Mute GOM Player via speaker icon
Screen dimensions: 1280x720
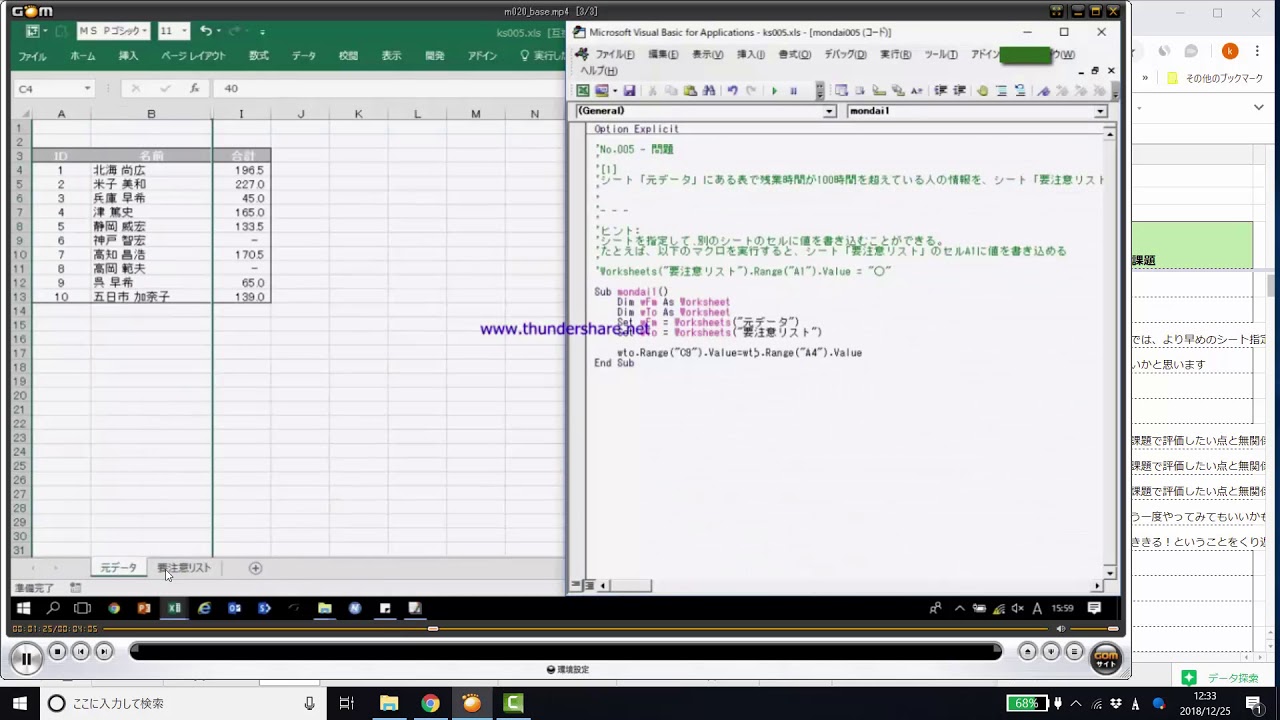(x=1061, y=629)
